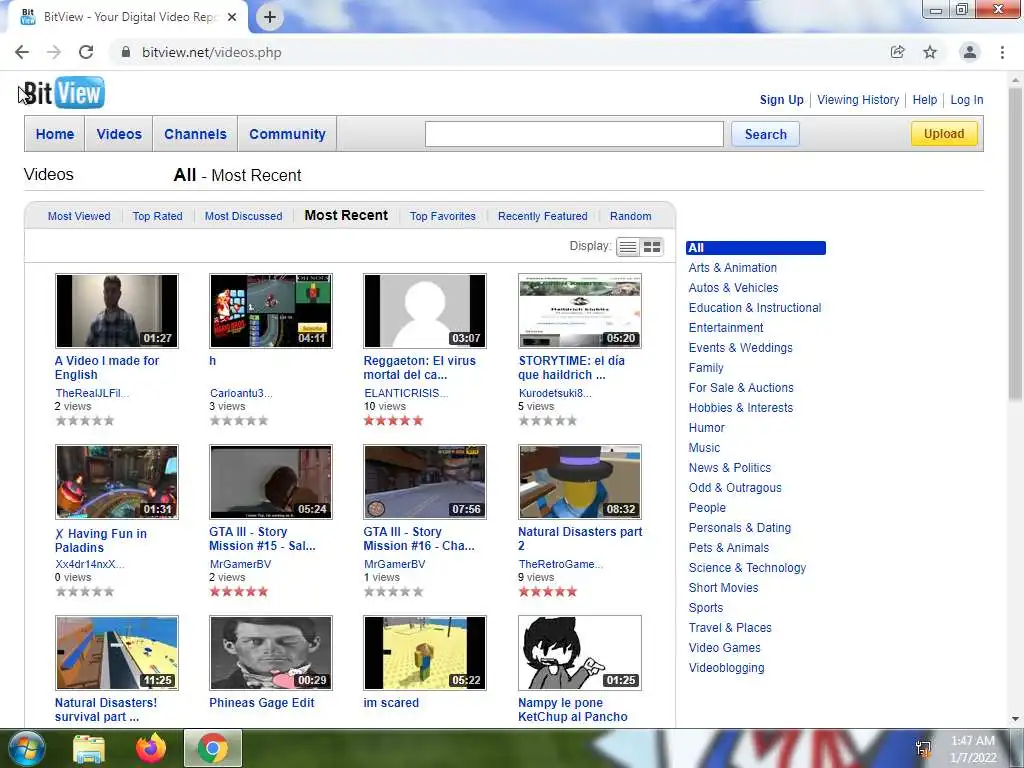The width and height of the screenshot is (1024, 768).
Task: Open GTA III Story Mission #15 thumbnail
Action: coord(271,482)
